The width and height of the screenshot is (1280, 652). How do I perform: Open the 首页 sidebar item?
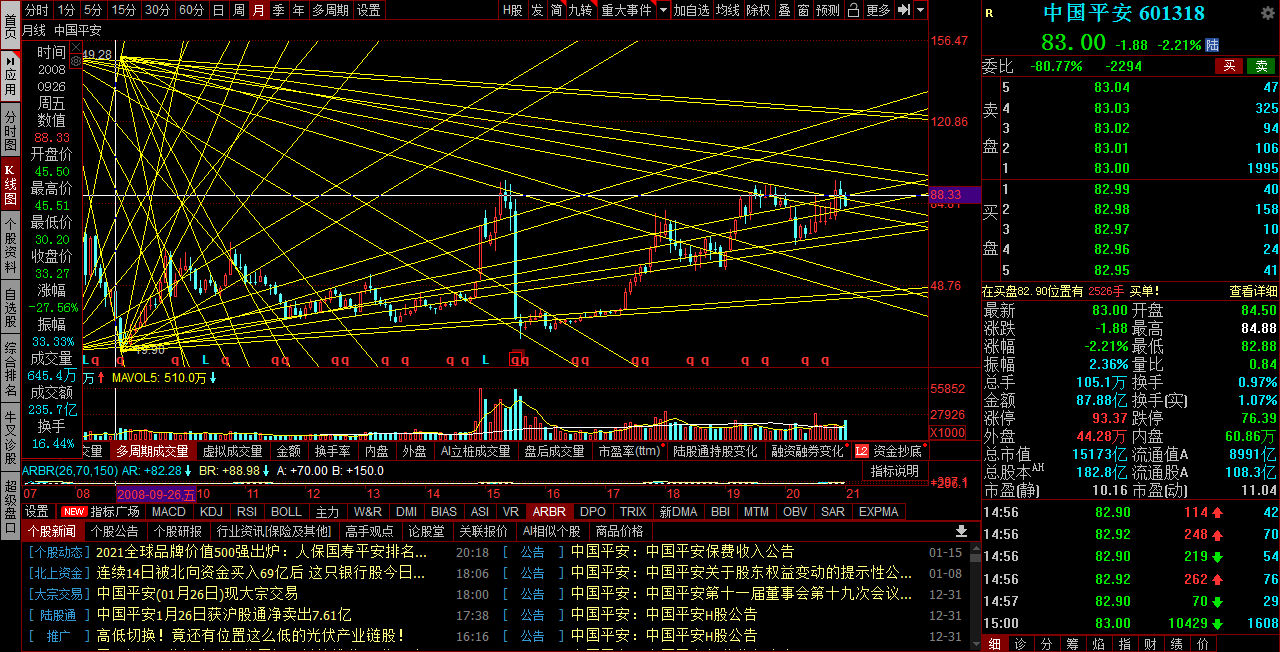click(x=10, y=25)
